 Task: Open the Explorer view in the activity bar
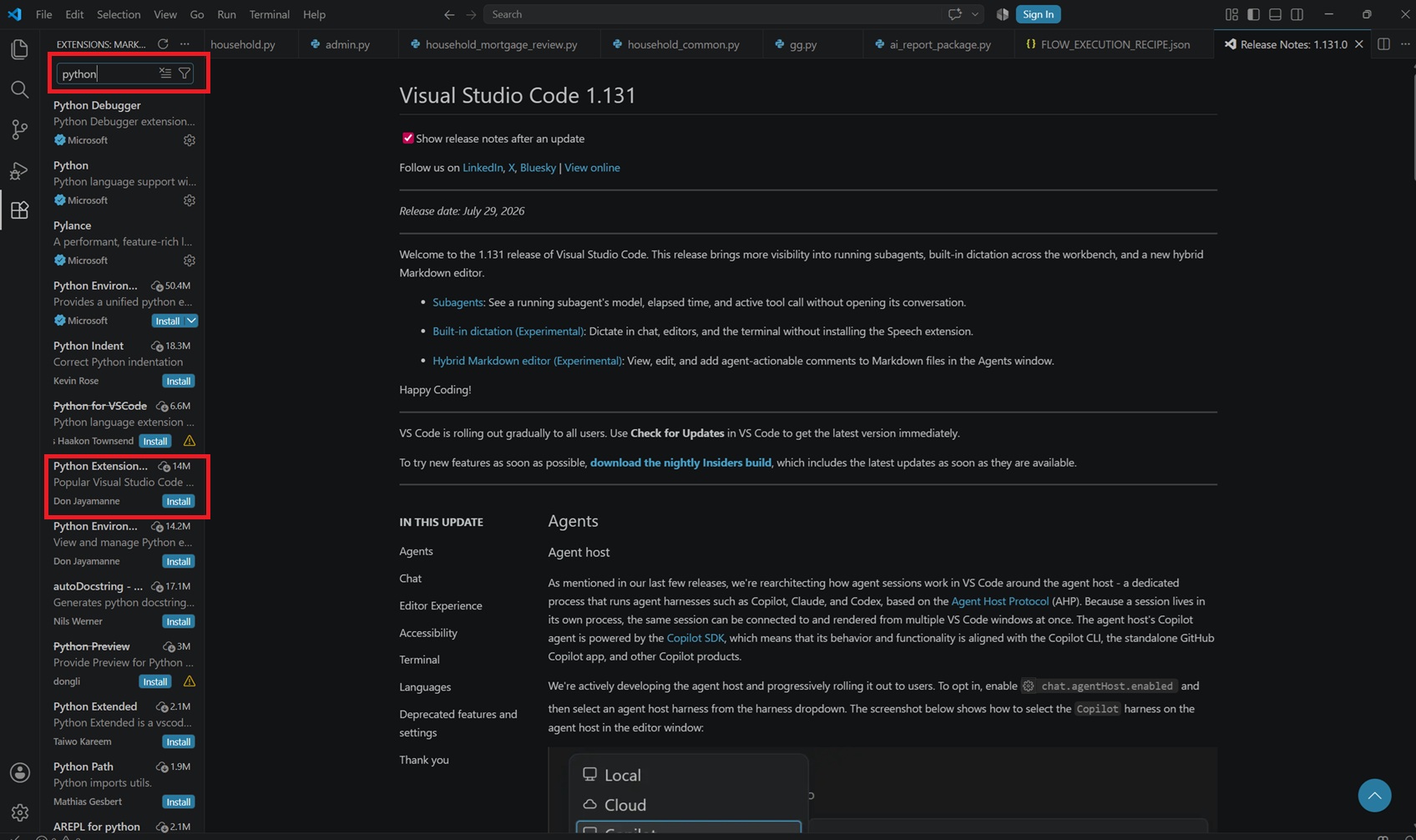click(19, 49)
